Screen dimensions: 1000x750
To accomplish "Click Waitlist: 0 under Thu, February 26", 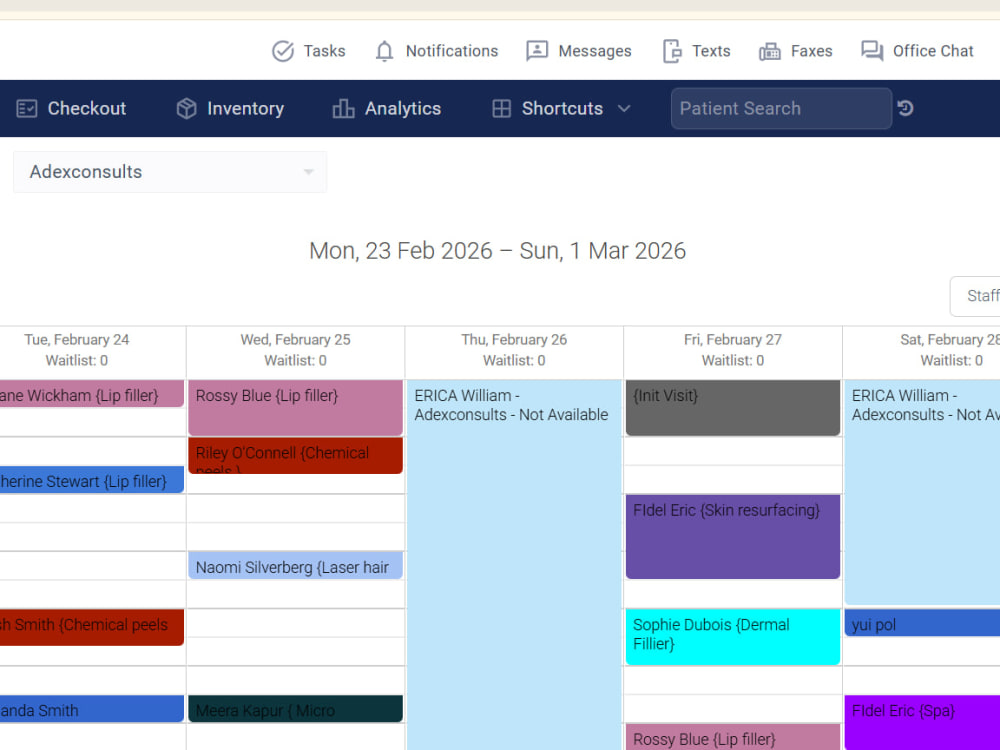I will coord(514,361).
